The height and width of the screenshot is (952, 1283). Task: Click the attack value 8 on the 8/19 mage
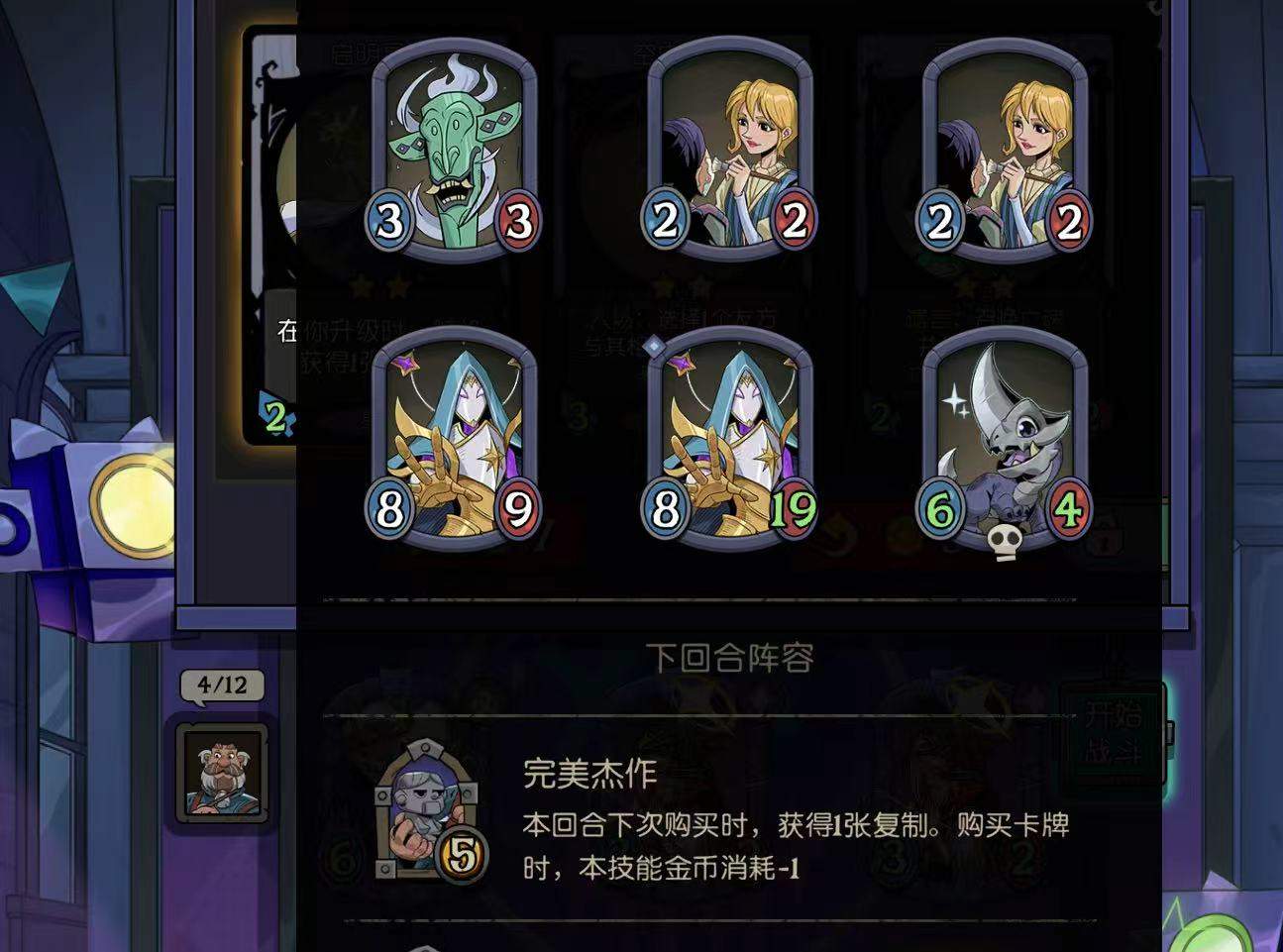665,508
